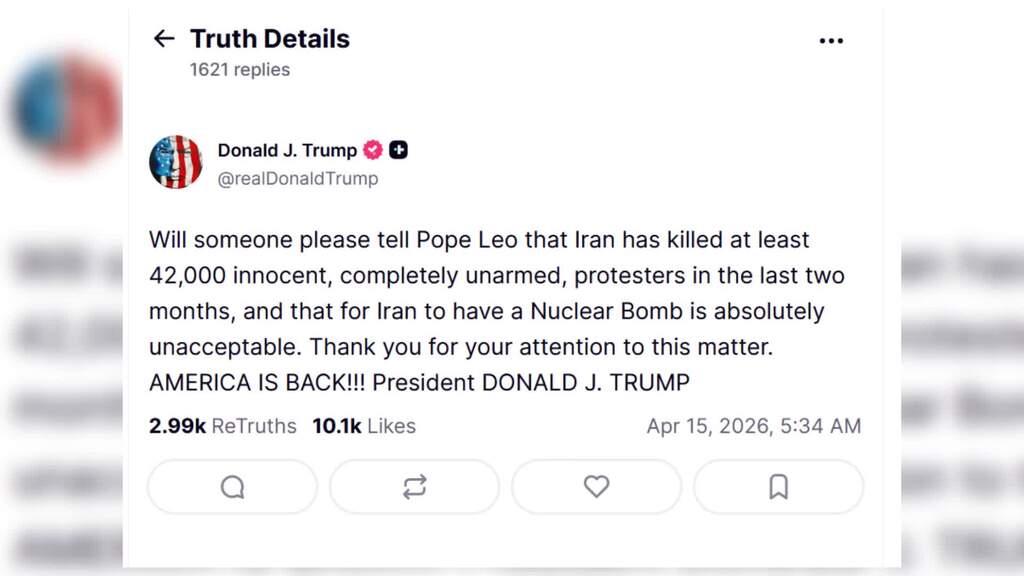Open the post options ellipsis menu

tap(832, 39)
